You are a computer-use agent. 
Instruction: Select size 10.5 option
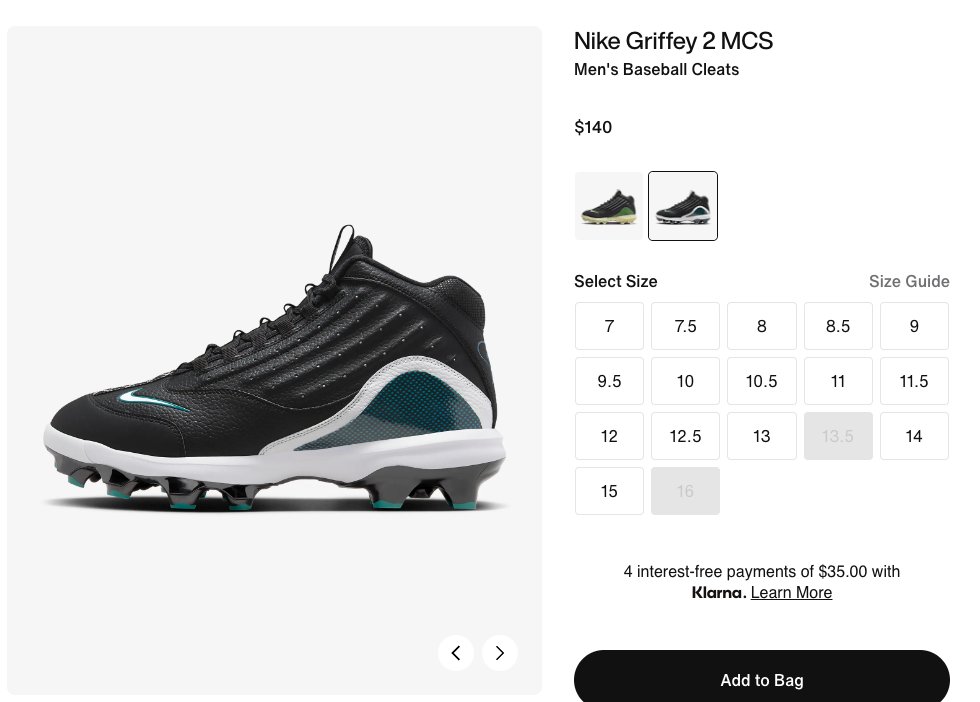coord(762,381)
